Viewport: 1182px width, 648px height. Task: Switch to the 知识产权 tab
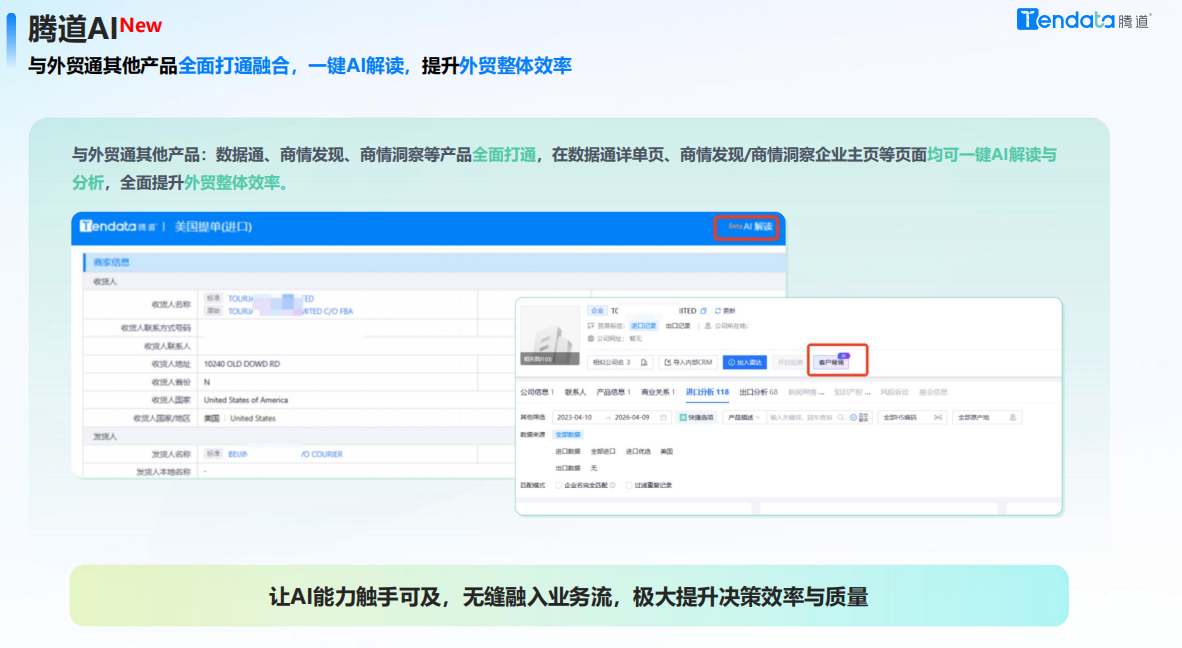[852, 392]
